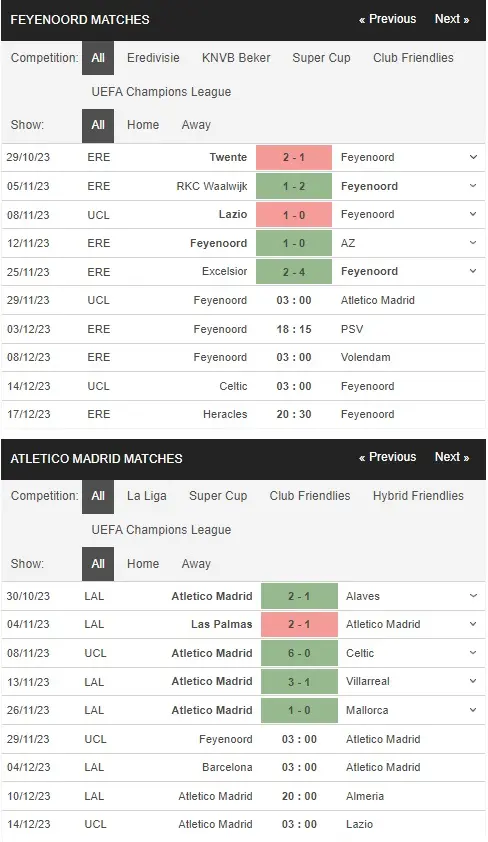The height and width of the screenshot is (842, 488).
Task: Select La Liga competition filter
Action: click(x=147, y=496)
